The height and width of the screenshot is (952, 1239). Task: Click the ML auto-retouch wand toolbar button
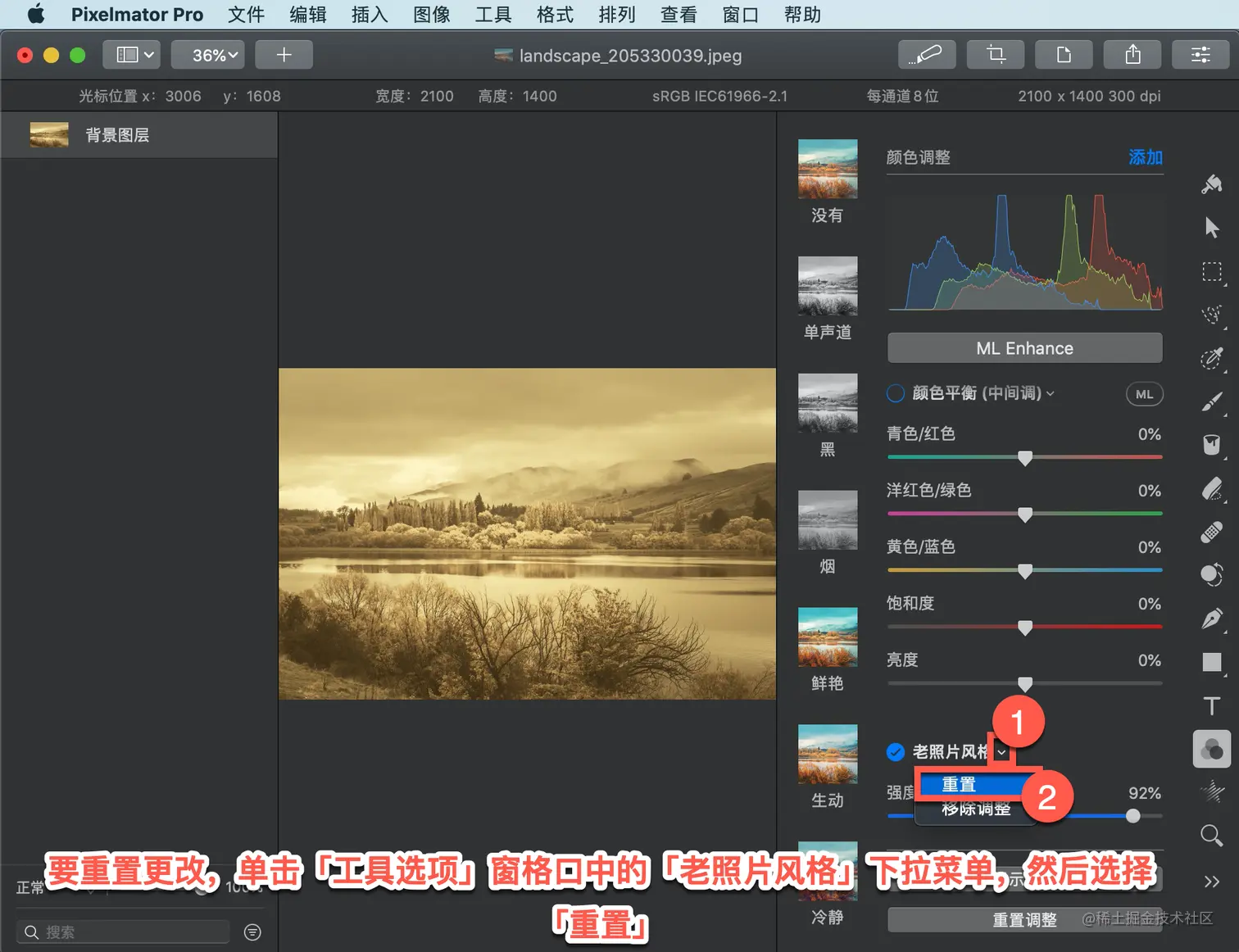click(927, 55)
